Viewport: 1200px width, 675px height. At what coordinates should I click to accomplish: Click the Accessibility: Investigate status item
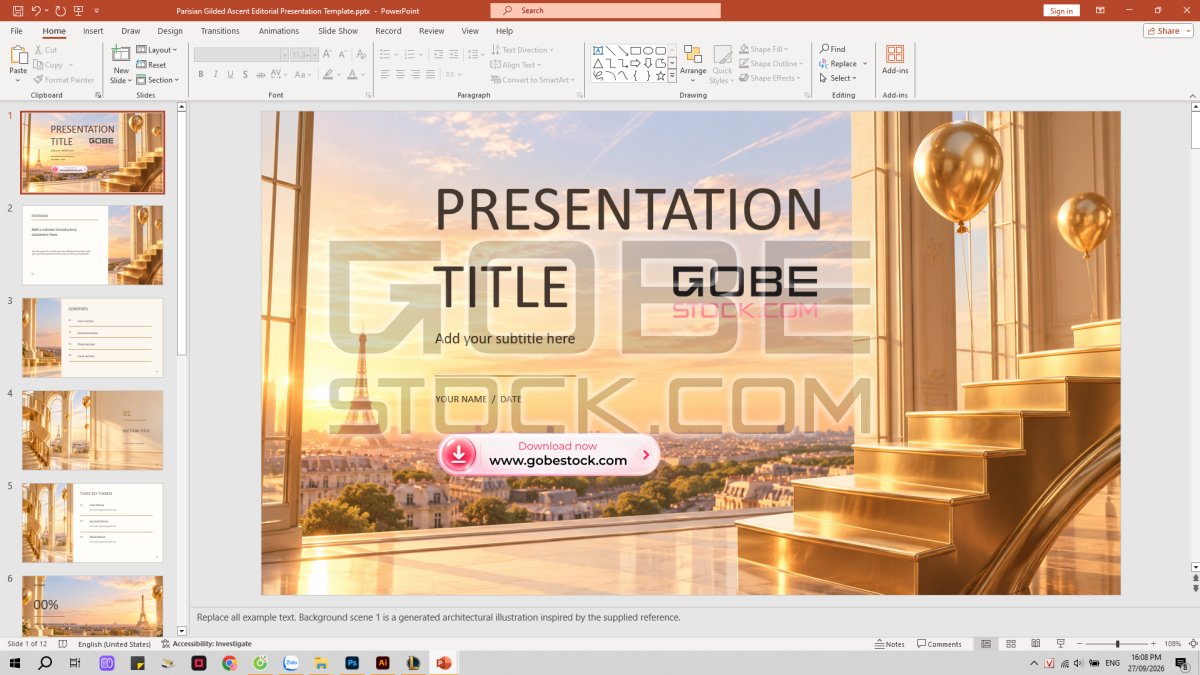[x=207, y=644]
